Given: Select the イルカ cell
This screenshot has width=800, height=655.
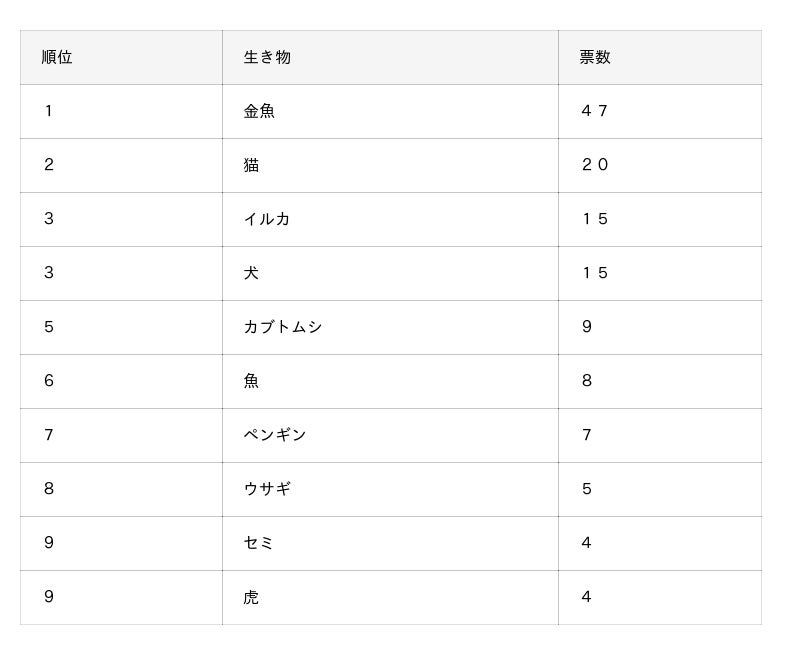Looking at the screenshot, I should pyautogui.click(x=267, y=219).
